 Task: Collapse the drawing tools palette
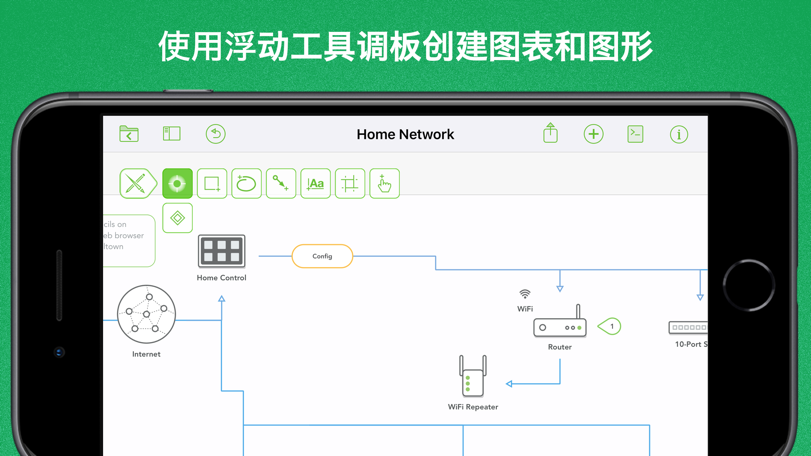[138, 183]
